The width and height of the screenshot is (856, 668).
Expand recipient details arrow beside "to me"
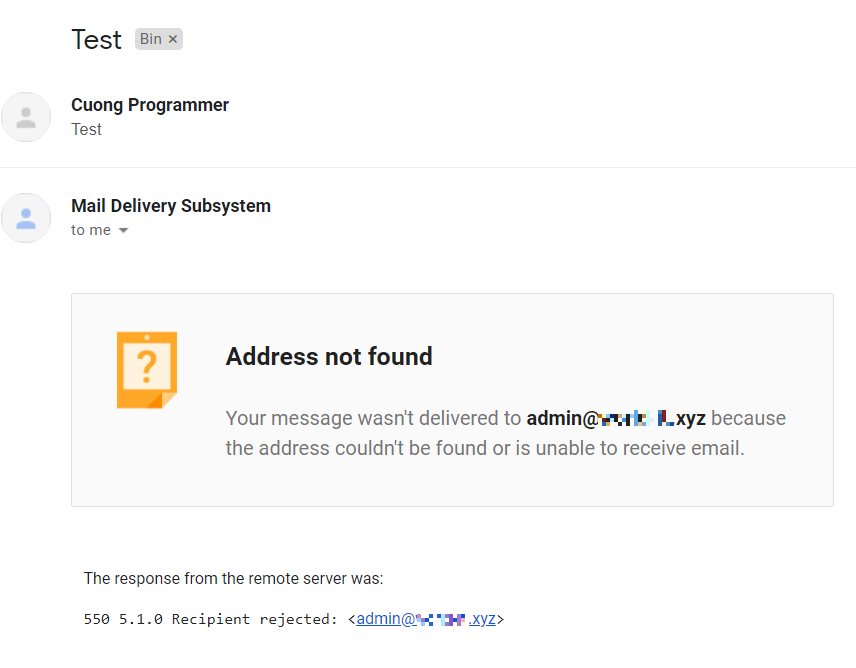[x=123, y=231]
